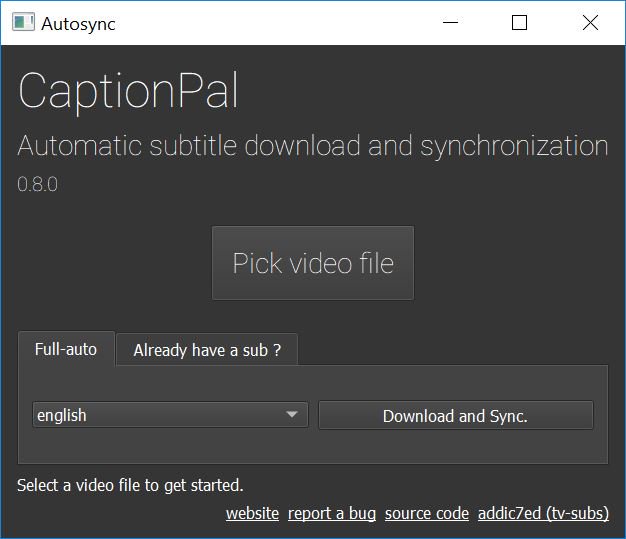
Task: Close the Autosync window
Action: [x=590, y=22]
